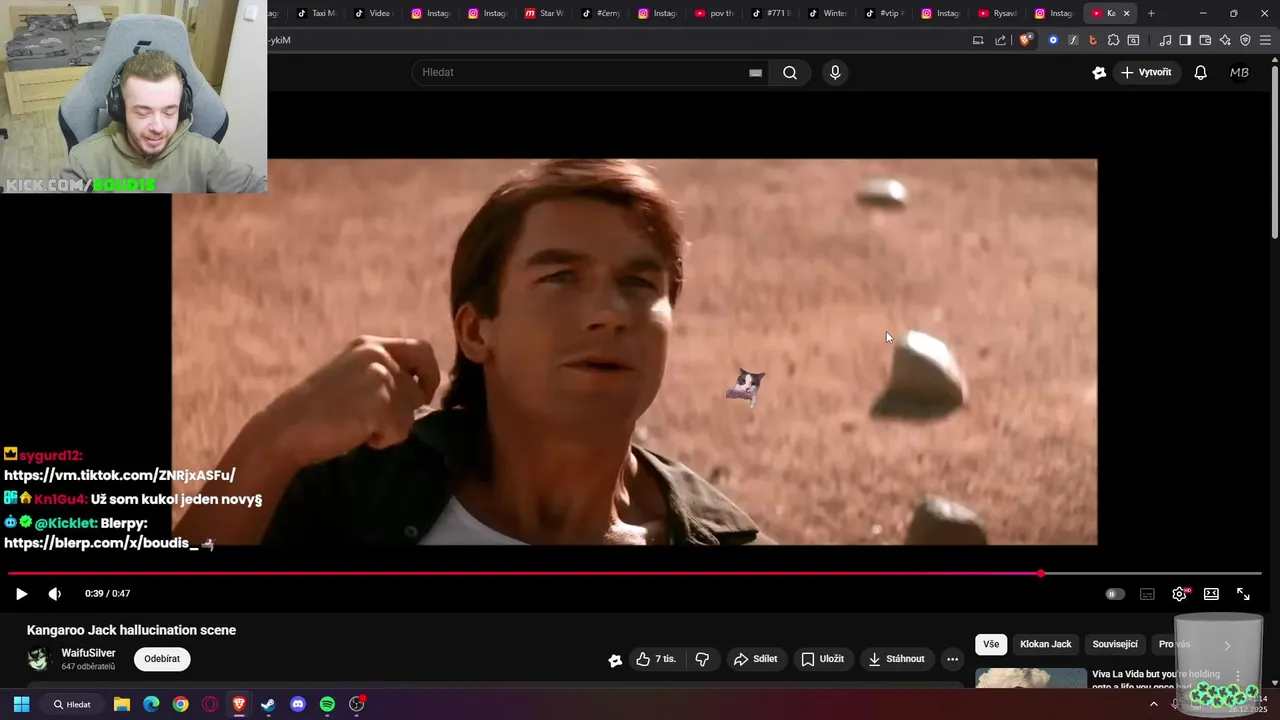
Task: Launch Microsoft Edge from the taskbar
Action: (x=151, y=704)
